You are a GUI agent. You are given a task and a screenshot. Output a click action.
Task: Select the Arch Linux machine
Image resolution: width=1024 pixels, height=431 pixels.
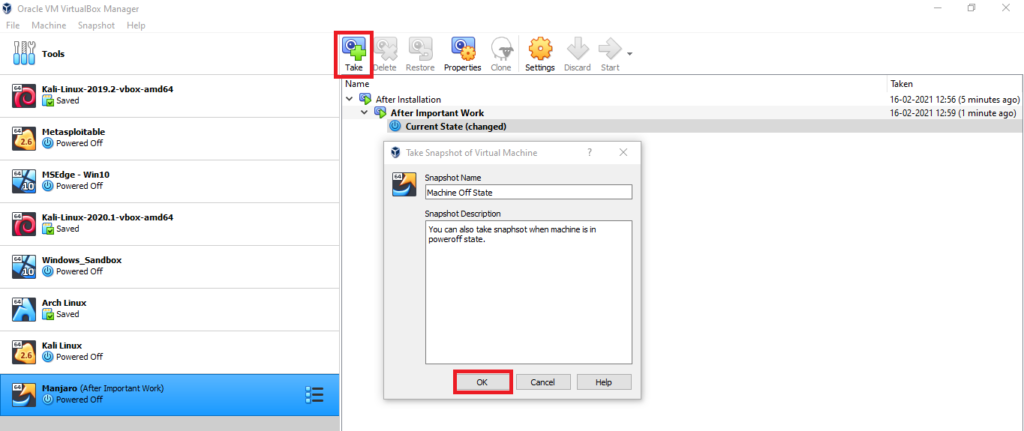[169, 309]
